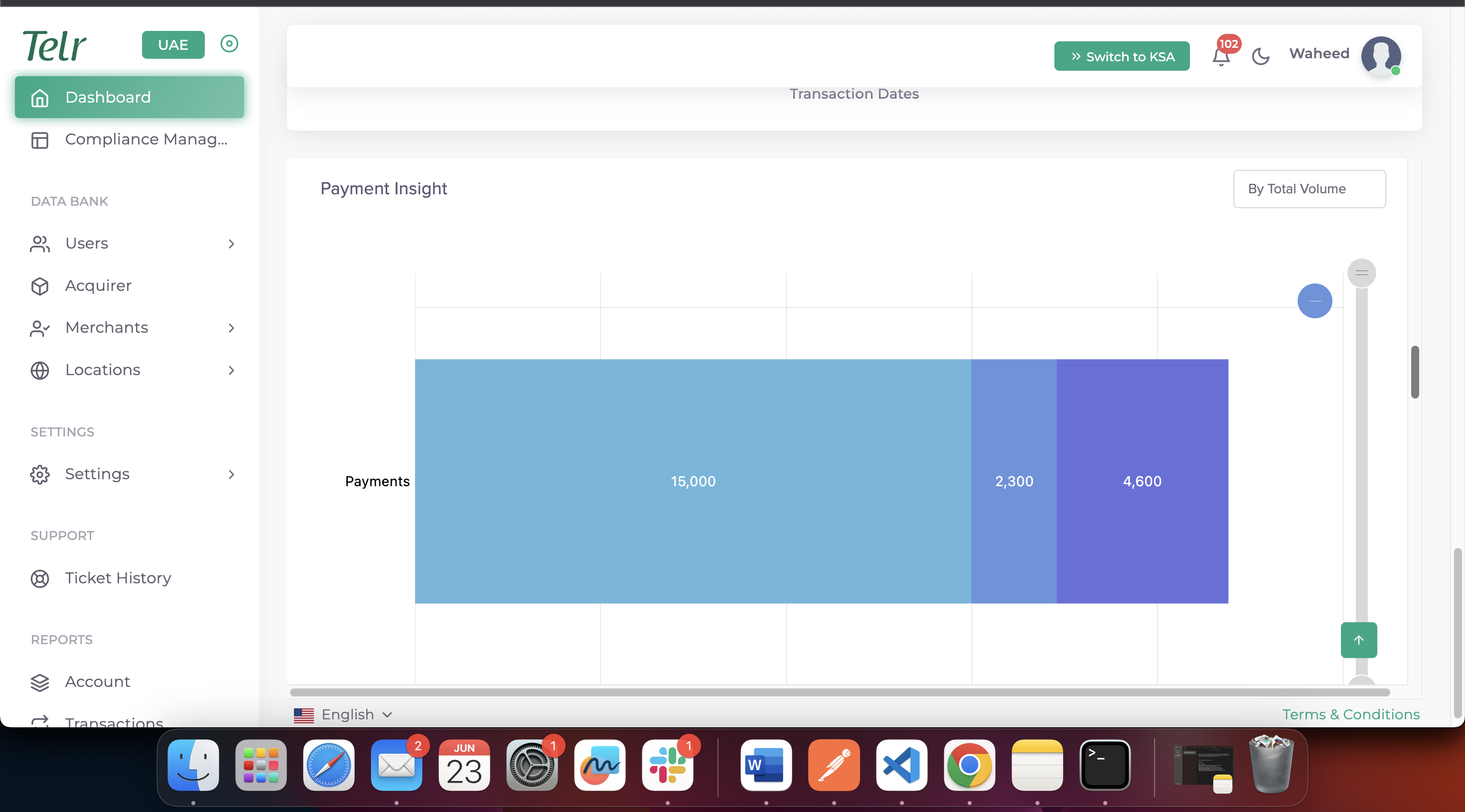Click the US flag language icon
This screenshot has height=812, width=1465.
(x=303, y=715)
